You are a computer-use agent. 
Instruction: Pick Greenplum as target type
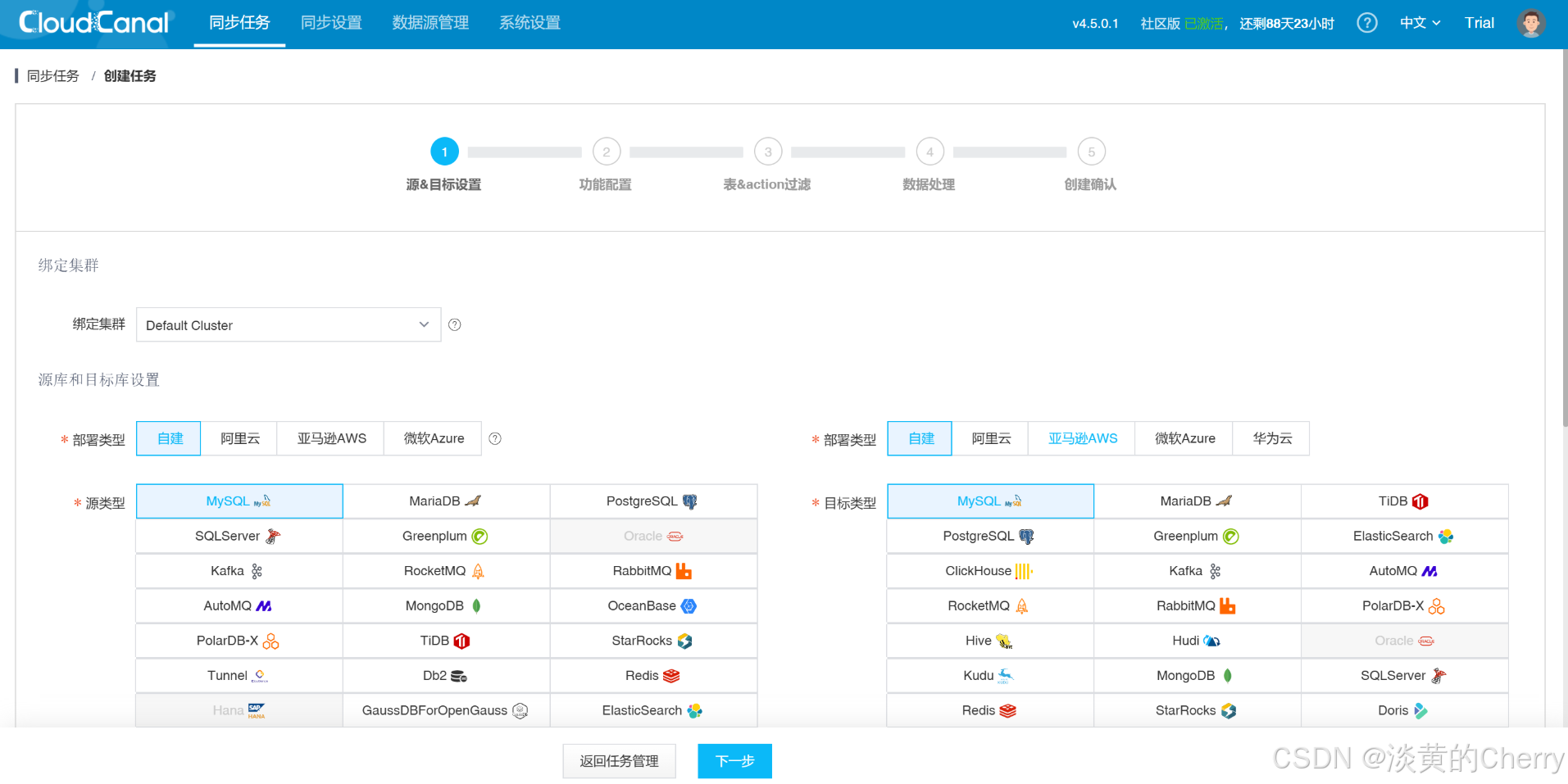(1198, 537)
